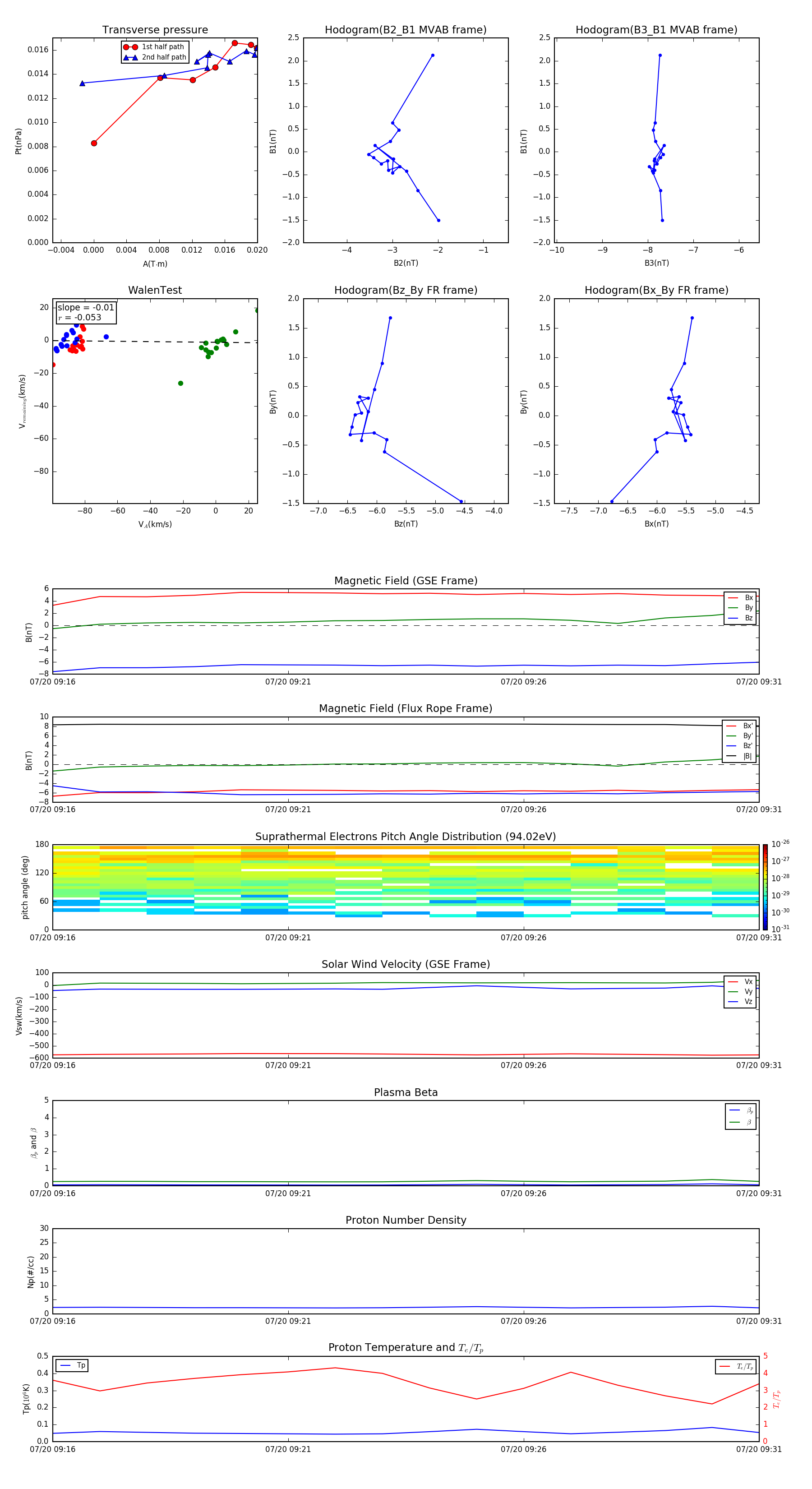The image size is (812, 1489).
Task: Click the 'Transverse pressure' plot title
Action: 155,29
